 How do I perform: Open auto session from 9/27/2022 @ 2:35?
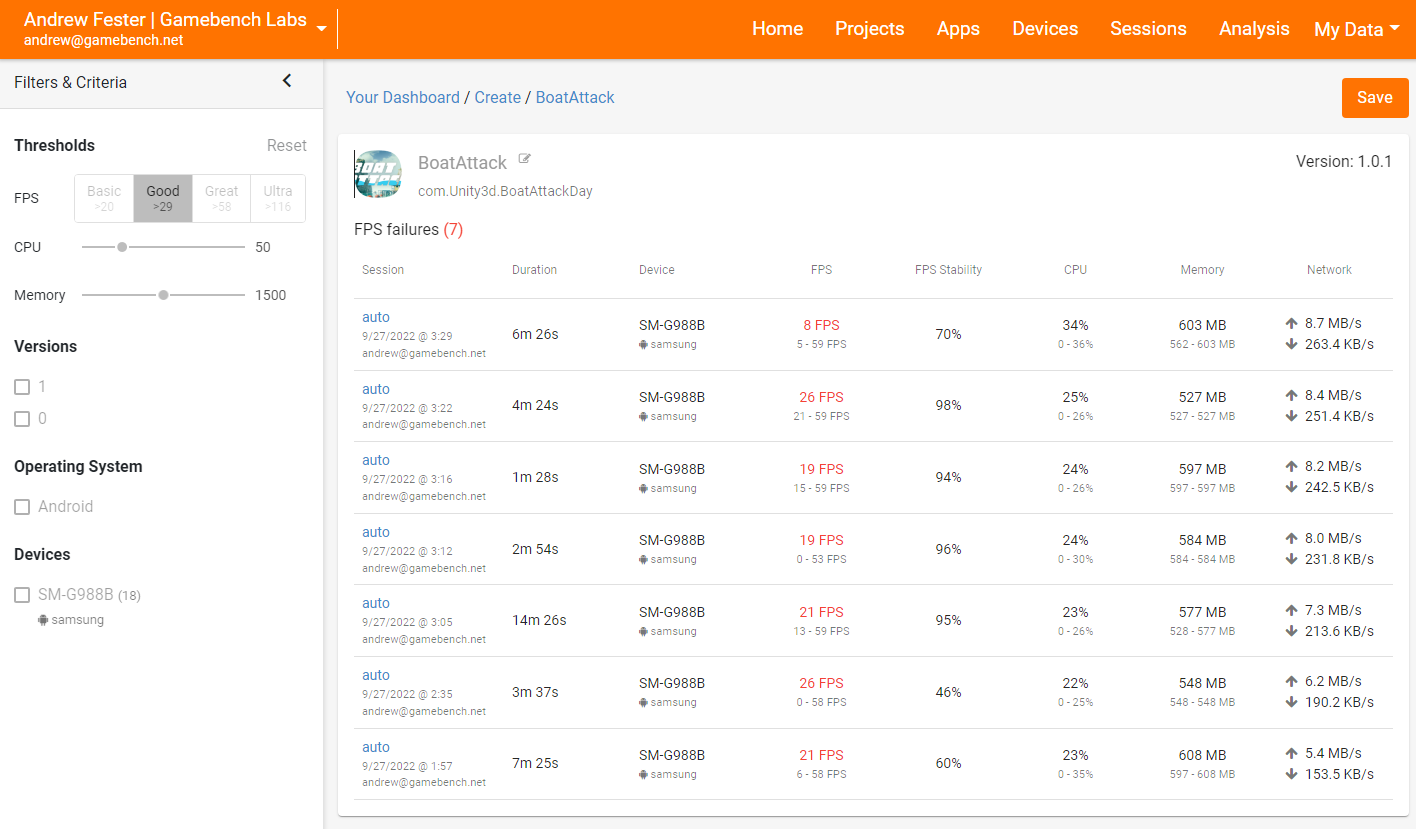click(376, 675)
